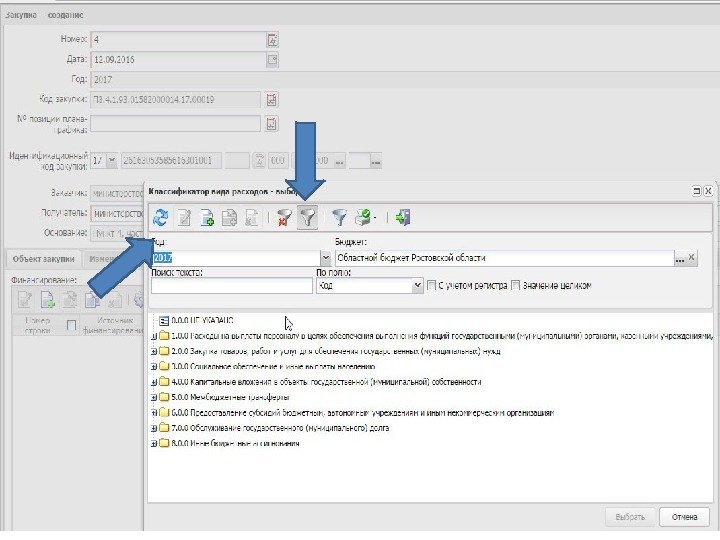Click the Выбрать button
This screenshot has height=540, width=720.
tap(630, 517)
